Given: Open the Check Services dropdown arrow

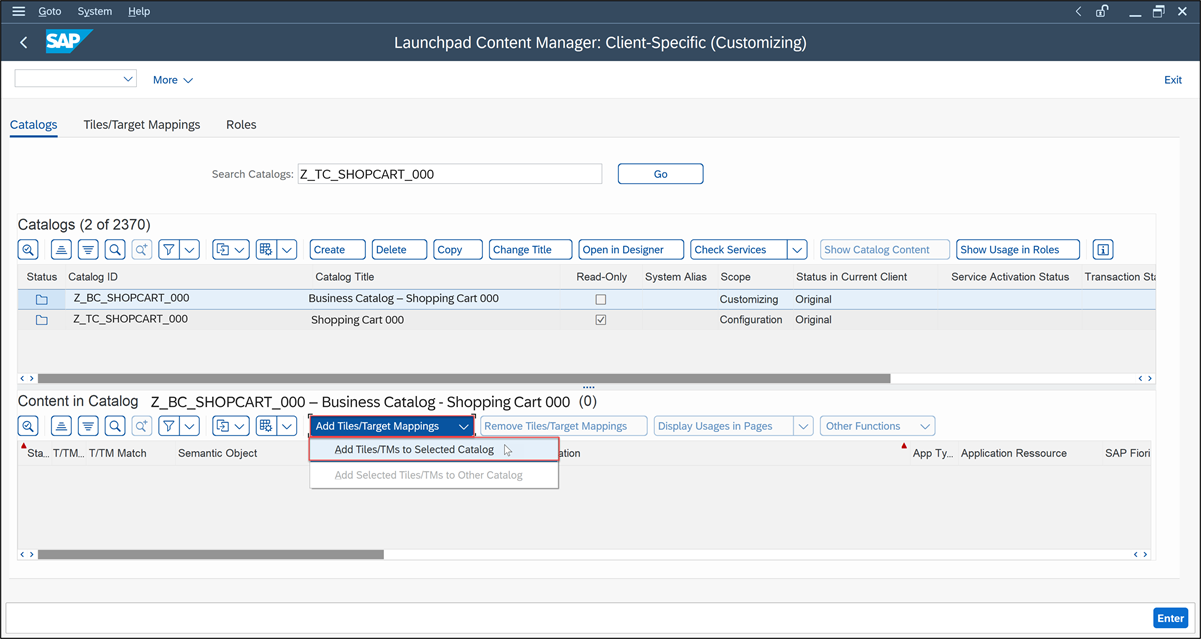Looking at the screenshot, I should coord(797,250).
